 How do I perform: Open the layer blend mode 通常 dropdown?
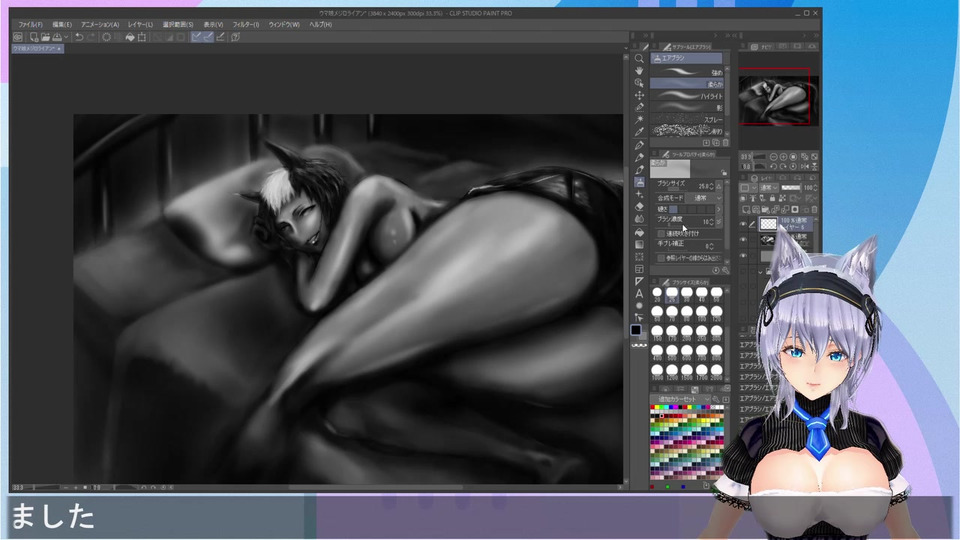(x=769, y=187)
